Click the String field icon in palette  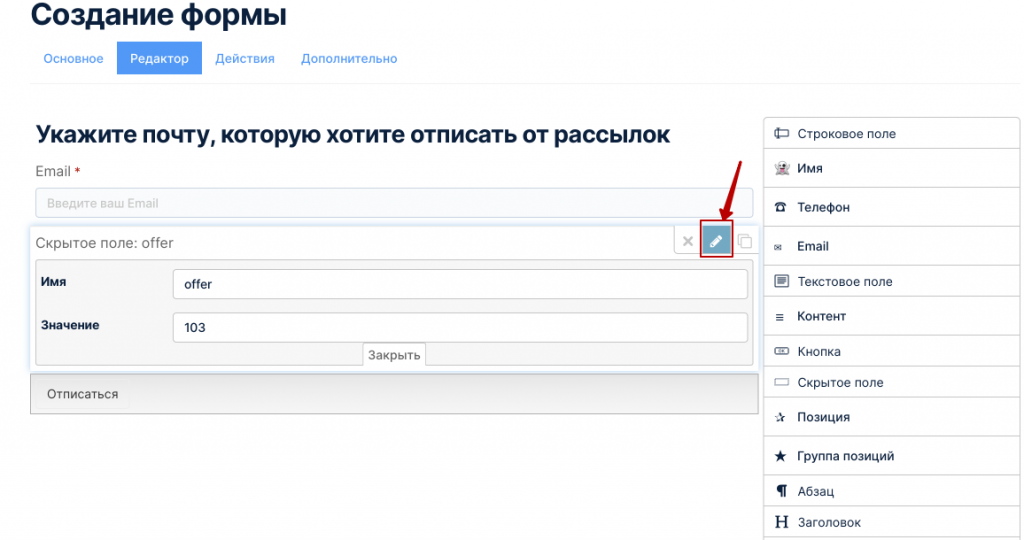coord(781,133)
